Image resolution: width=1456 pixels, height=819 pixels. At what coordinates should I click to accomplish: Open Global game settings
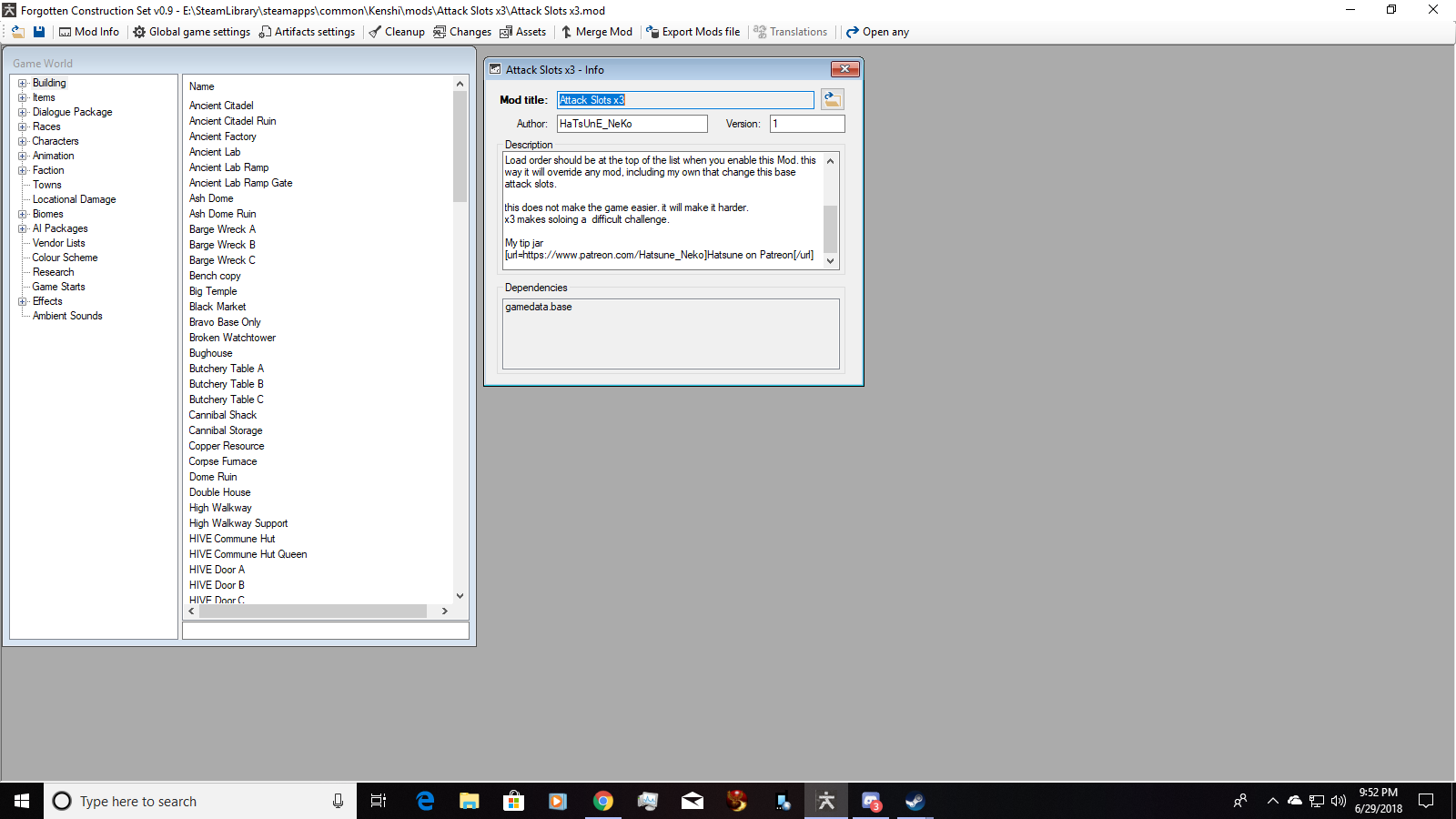[x=191, y=32]
